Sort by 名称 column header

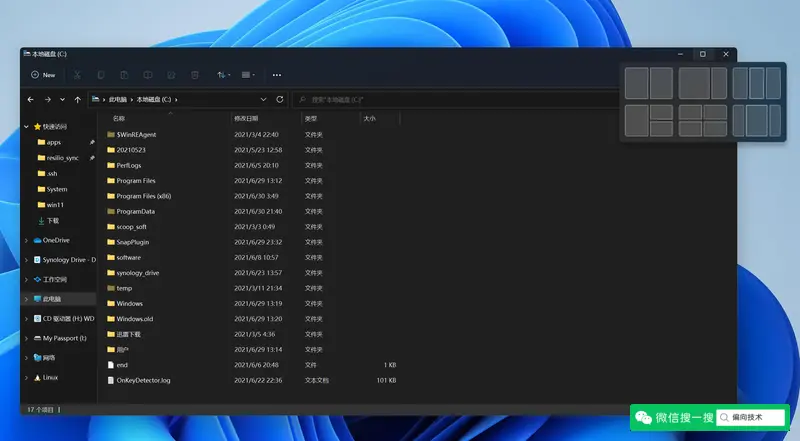(x=118, y=118)
